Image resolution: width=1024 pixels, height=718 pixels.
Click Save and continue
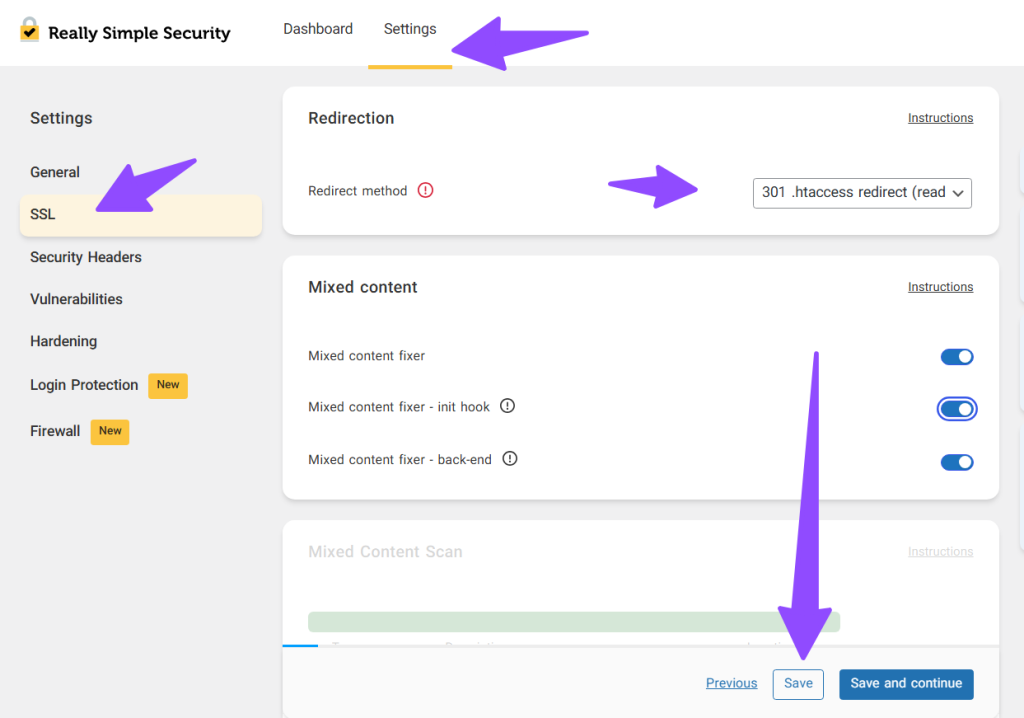[906, 684]
